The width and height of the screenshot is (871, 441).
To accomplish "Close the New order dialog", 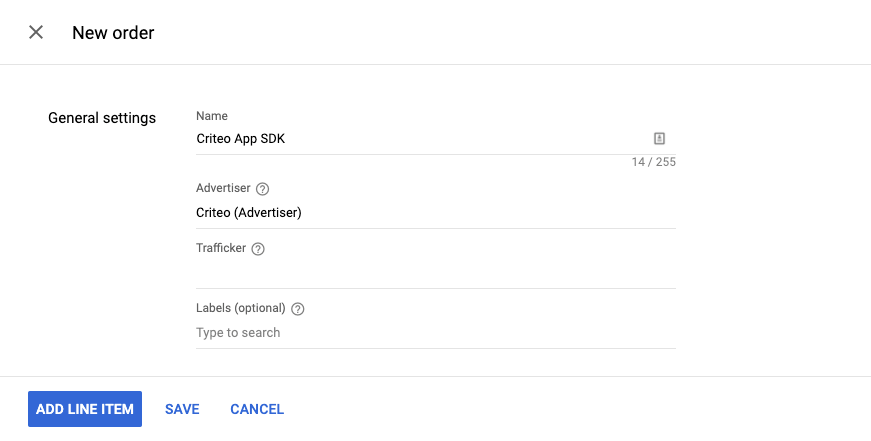I will 36,32.
